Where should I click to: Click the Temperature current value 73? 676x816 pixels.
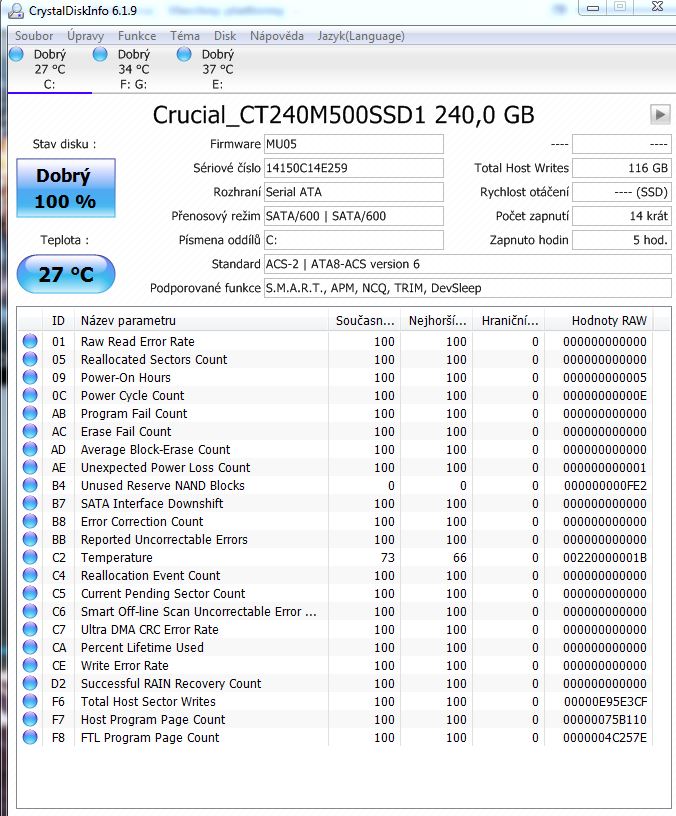[388, 557]
